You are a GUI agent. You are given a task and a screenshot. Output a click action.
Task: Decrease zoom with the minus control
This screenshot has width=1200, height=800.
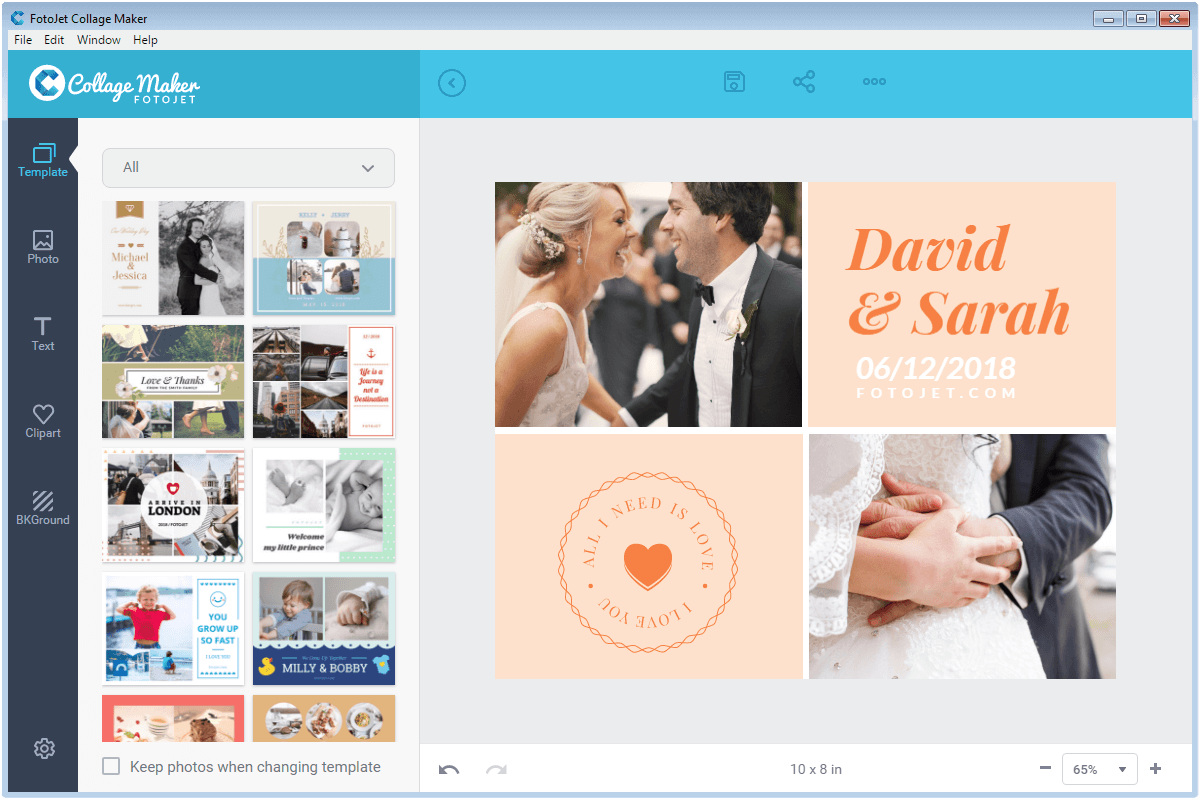click(x=1044, y=768)
